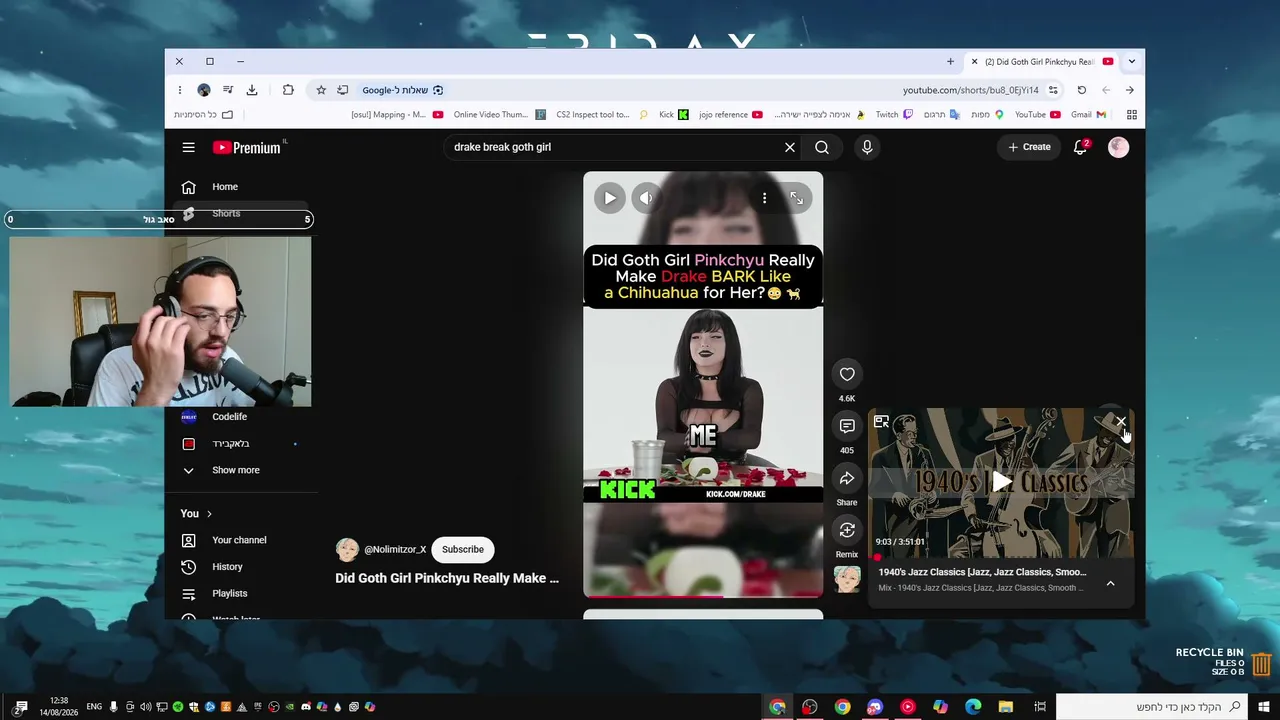1280x720 pixels.
Task: Open the Chrome apps grid shortcut
Action: (x=1131, y=115)
